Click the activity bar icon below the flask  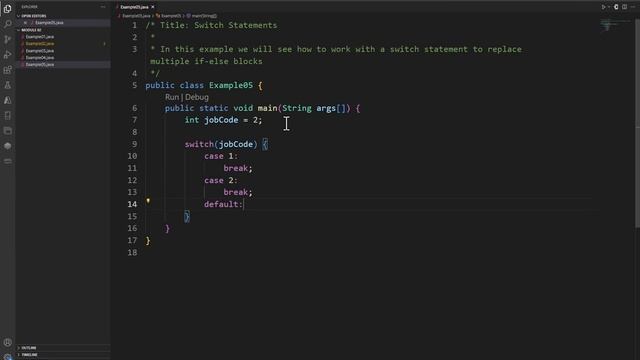click(x=7, y=100)
